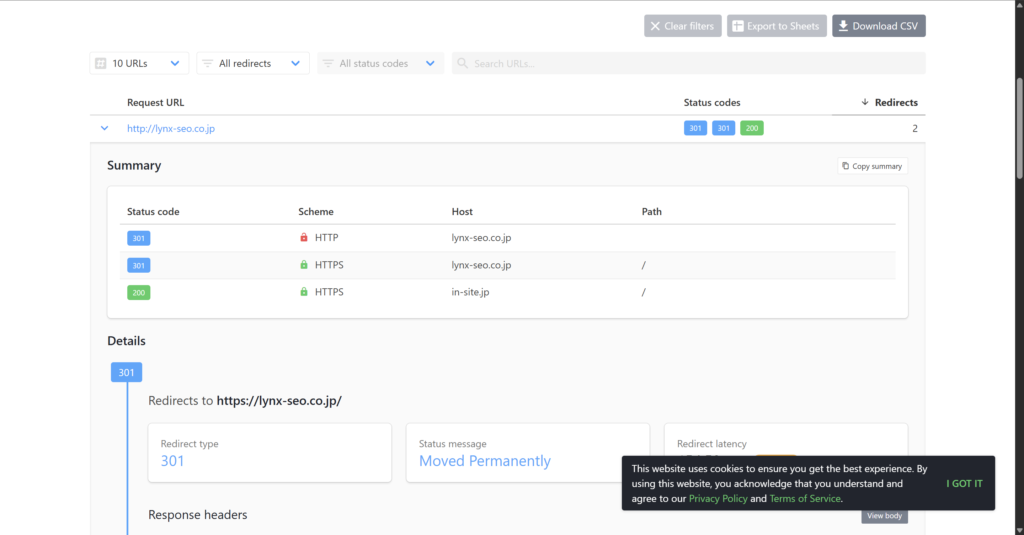Collapse the lynx-seo.co.jp row chevron
This screenshot has height=535, width=1024.
[104, 128]
